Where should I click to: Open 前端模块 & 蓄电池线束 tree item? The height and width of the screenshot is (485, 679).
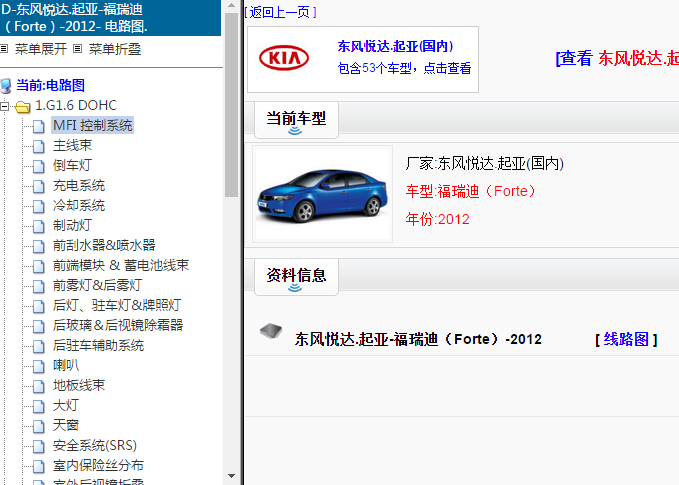tap(121, 265)
